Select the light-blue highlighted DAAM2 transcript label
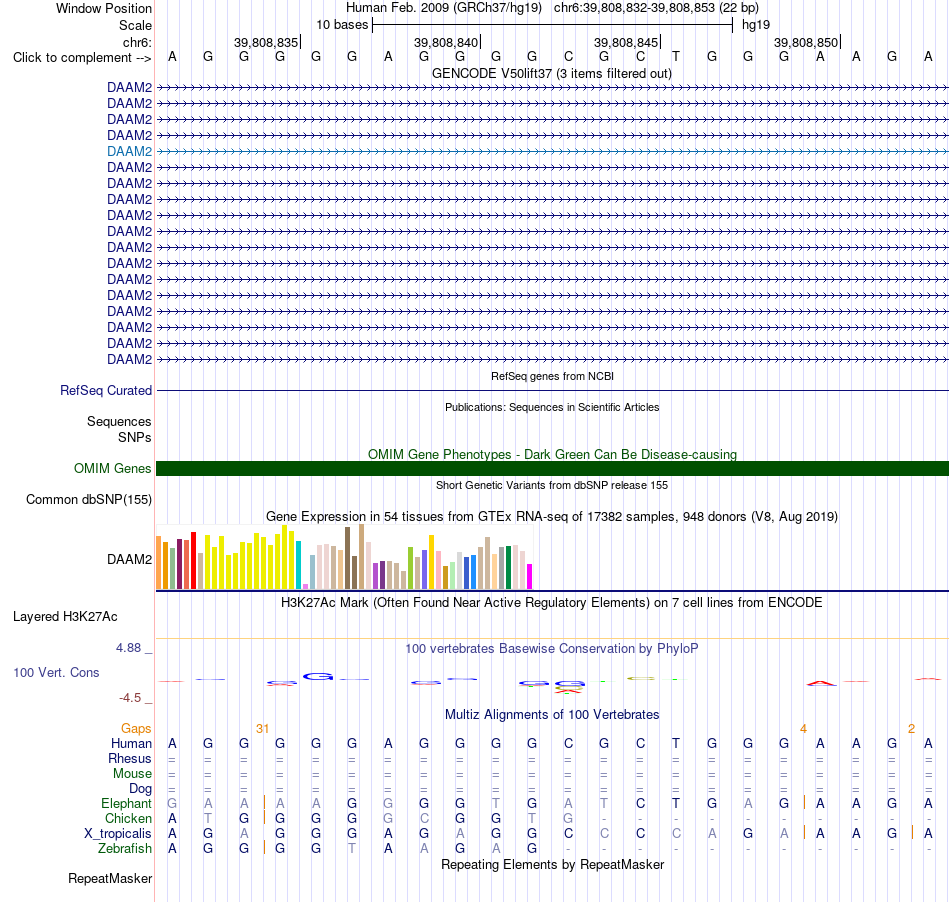 (129, 151)
